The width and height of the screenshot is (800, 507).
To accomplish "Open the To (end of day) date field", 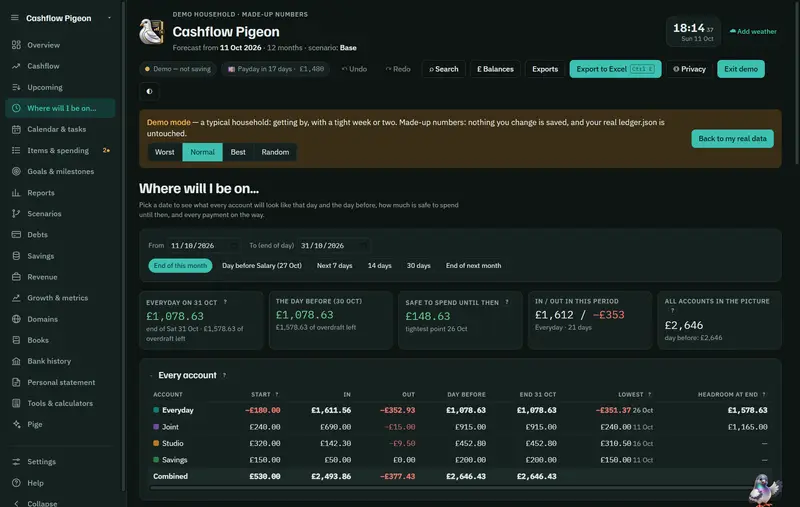I will coord(334,245).
